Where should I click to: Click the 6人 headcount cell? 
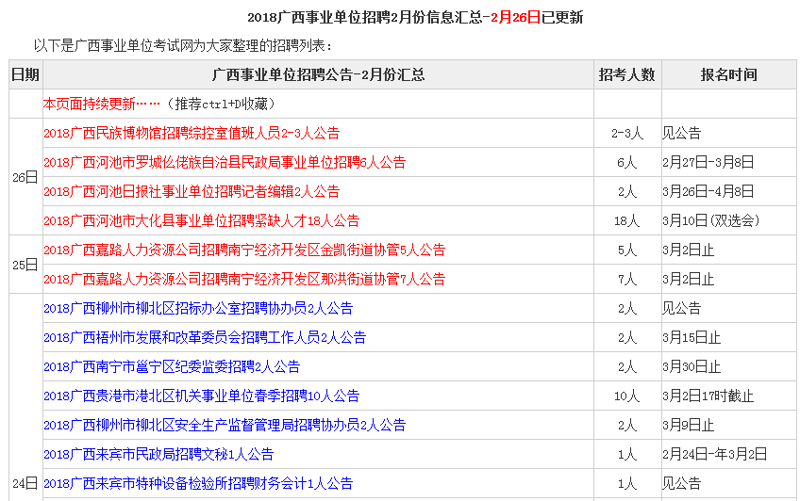tap(627, 163)
